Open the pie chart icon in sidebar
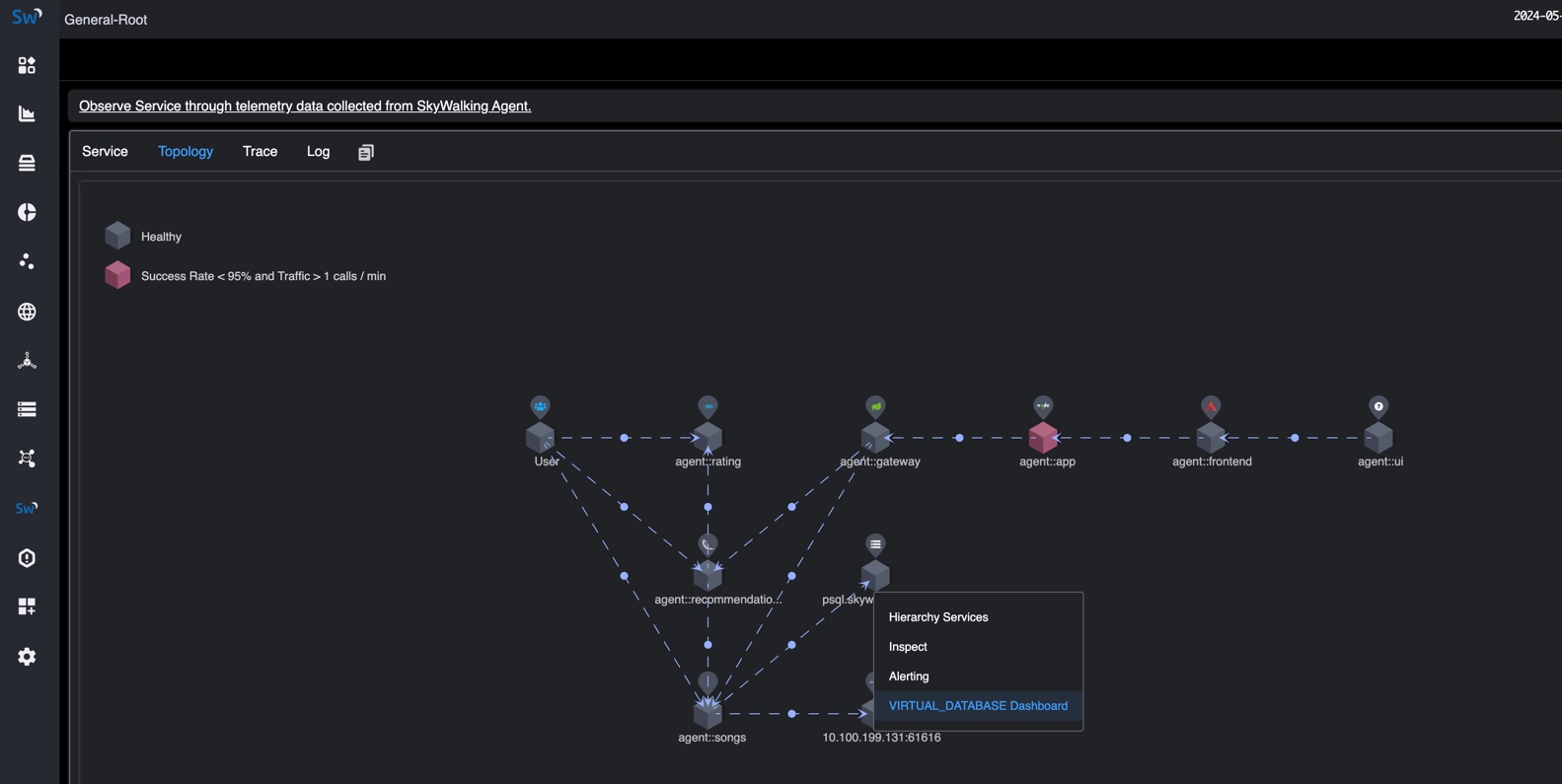Screen dimensions: 1562x784 (27, 212)
